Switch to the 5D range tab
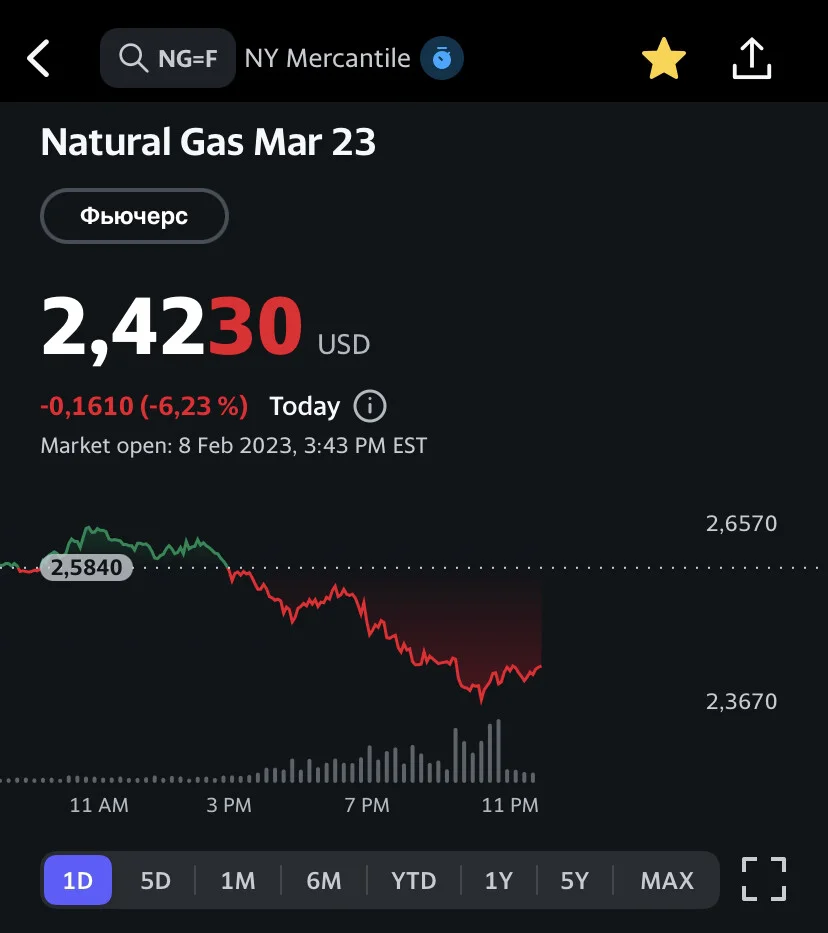Screen dimensions: 828x933 [155, 880]
